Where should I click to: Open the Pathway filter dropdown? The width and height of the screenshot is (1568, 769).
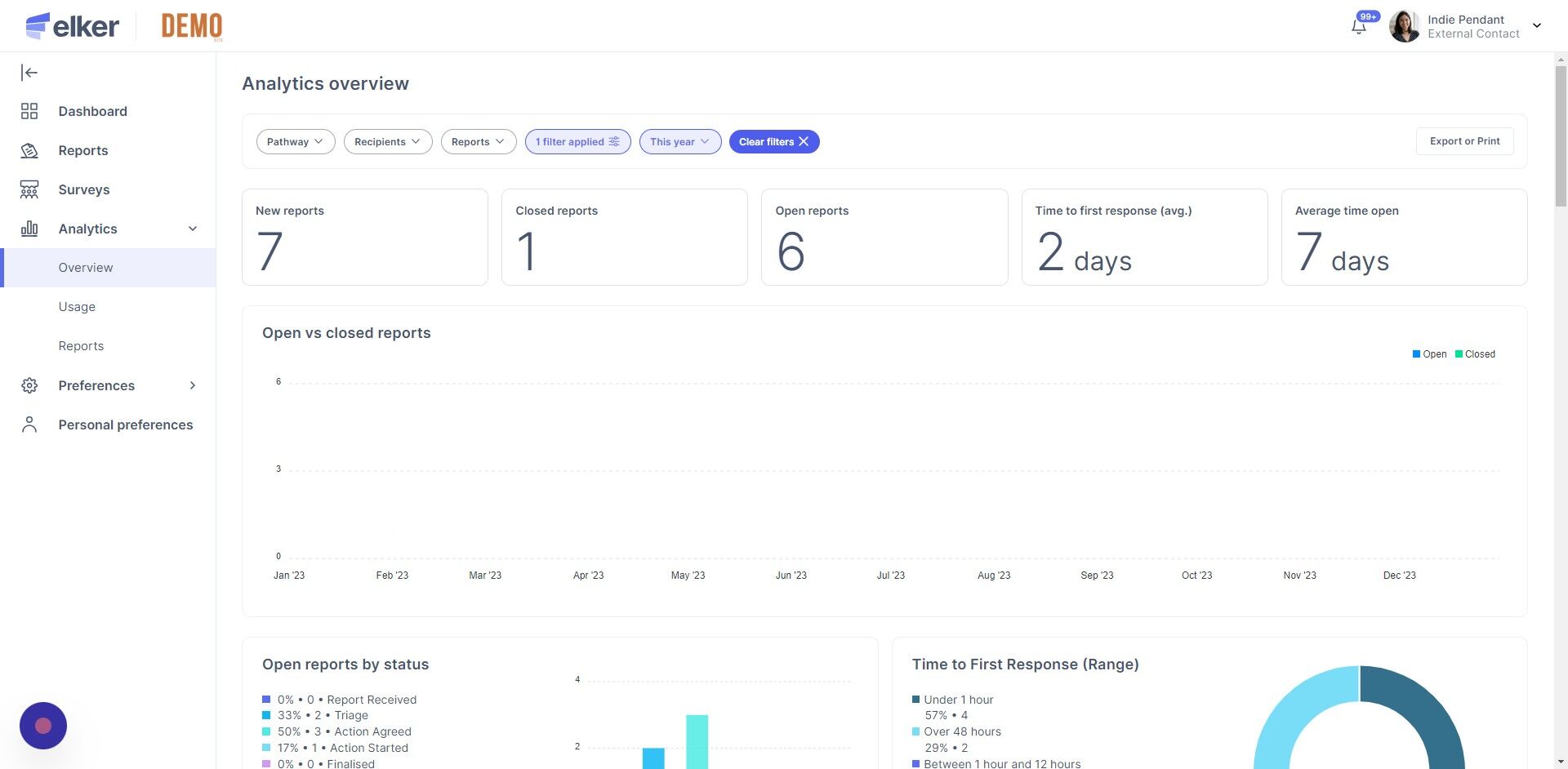(x=296, y=141)
